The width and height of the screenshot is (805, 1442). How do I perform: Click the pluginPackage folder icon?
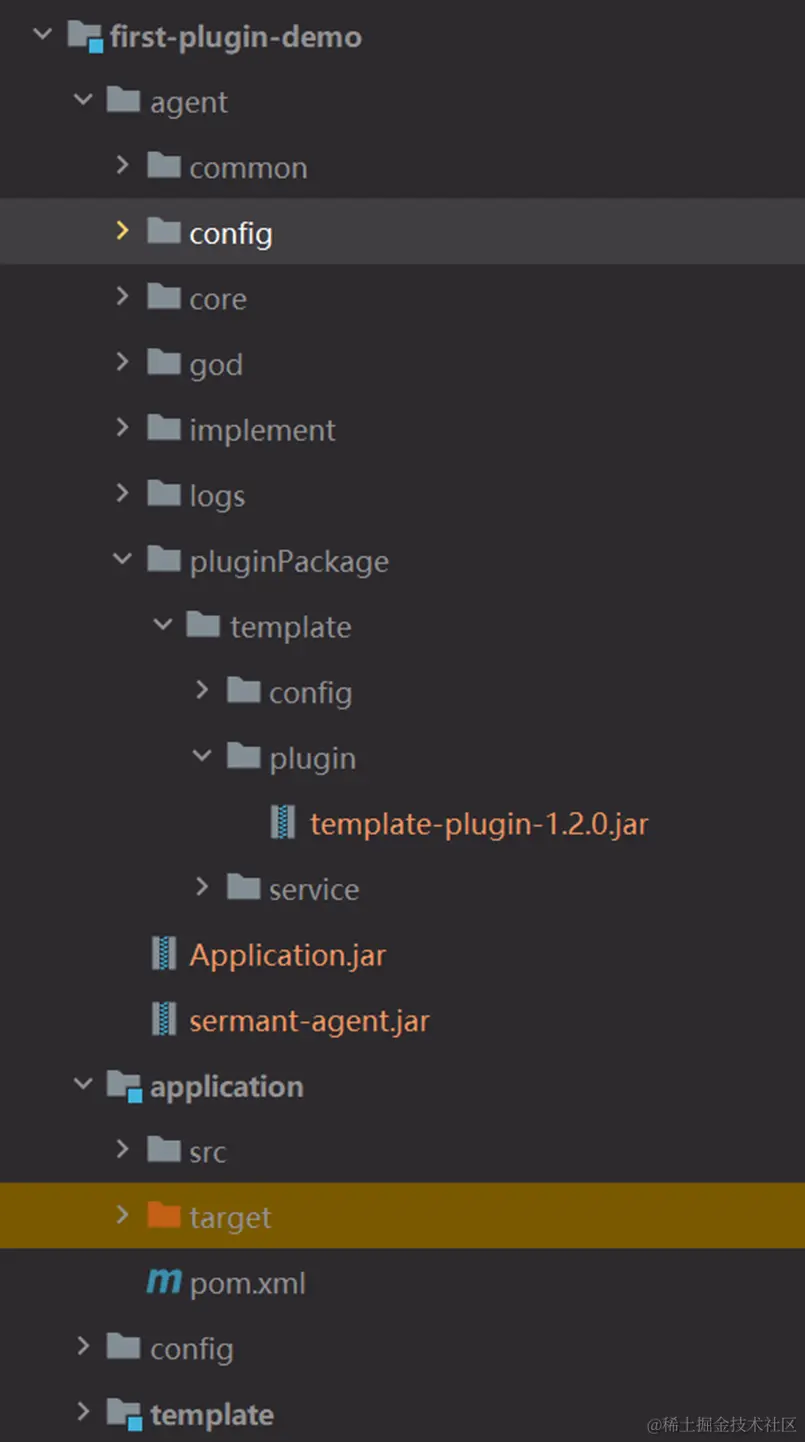click(x=163, y=560)
